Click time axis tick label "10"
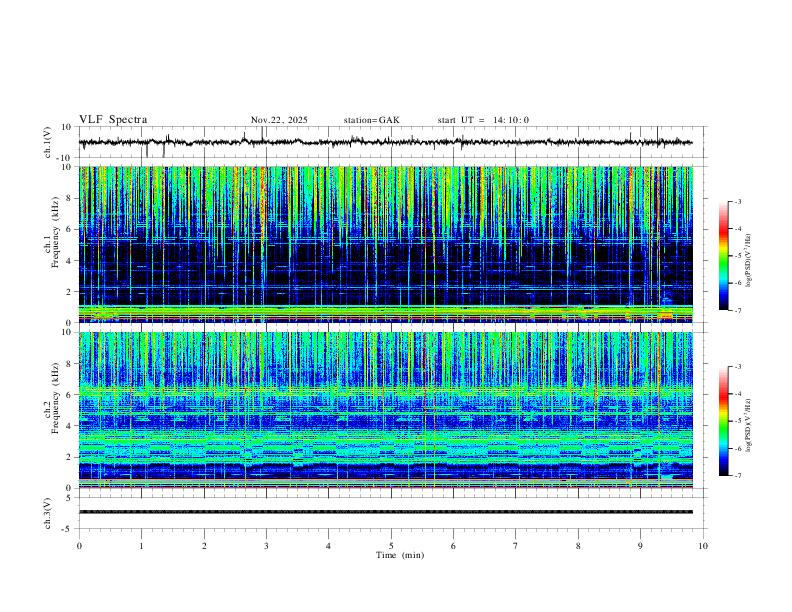The height and width of the screenshot is (612, 792). (x=703, y=546)
